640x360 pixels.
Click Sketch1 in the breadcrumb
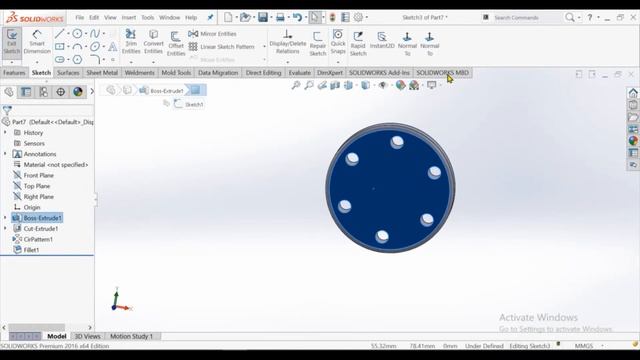pyautogui.click(x=189, y=104)
